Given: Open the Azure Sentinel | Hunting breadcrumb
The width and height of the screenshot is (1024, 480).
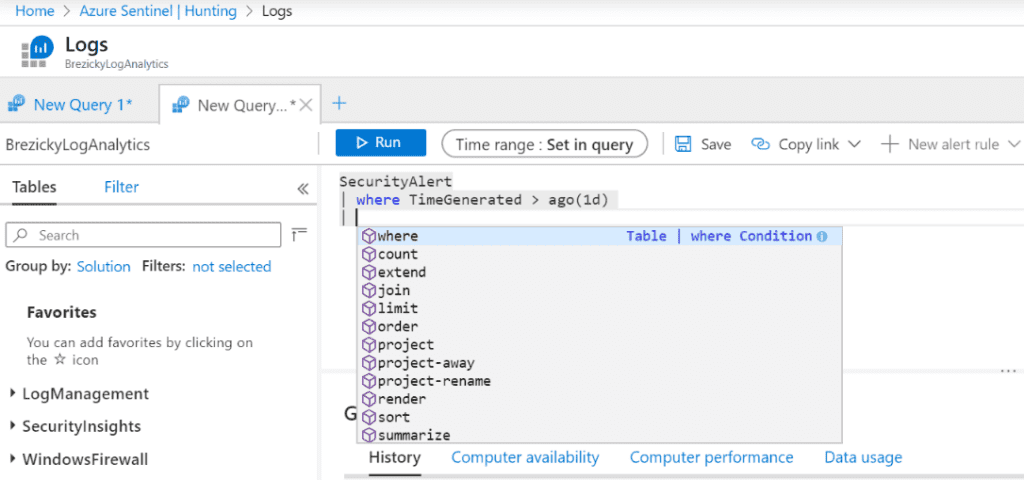Looking at the screenshot, I should click(158, 10).
